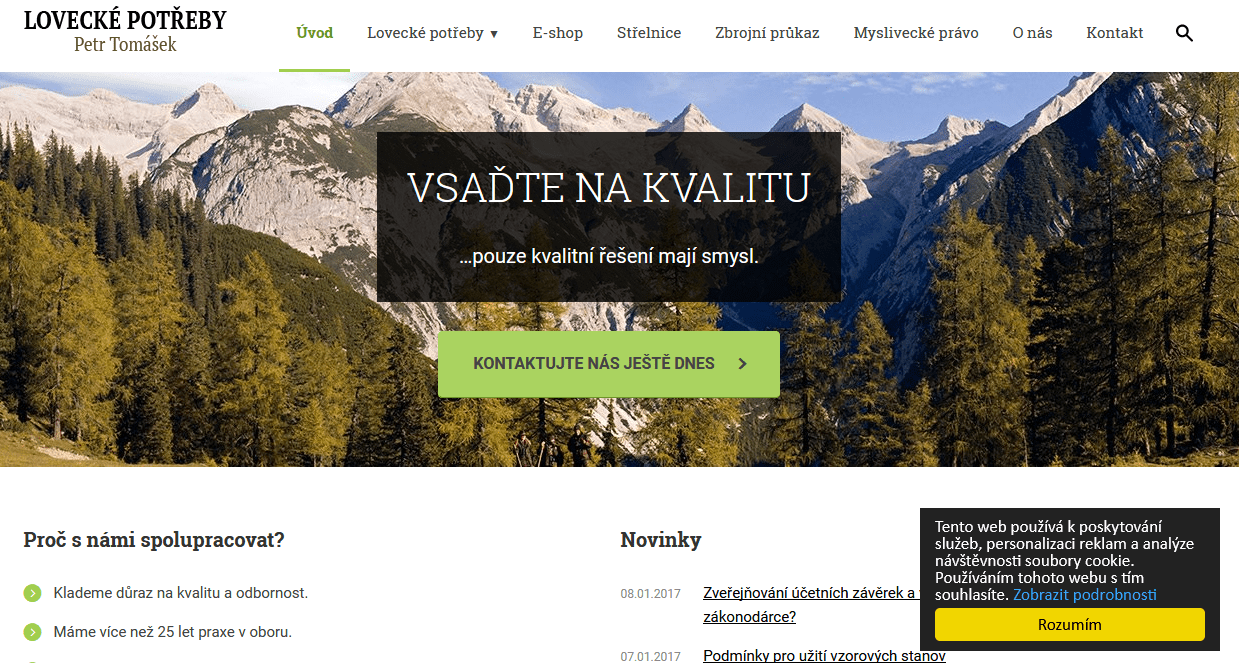Image resolution: width=1239 pixels, height=663 pixels.
Task: Click the Lovecké potřeby site logo
Action: [x=125, y=20]
